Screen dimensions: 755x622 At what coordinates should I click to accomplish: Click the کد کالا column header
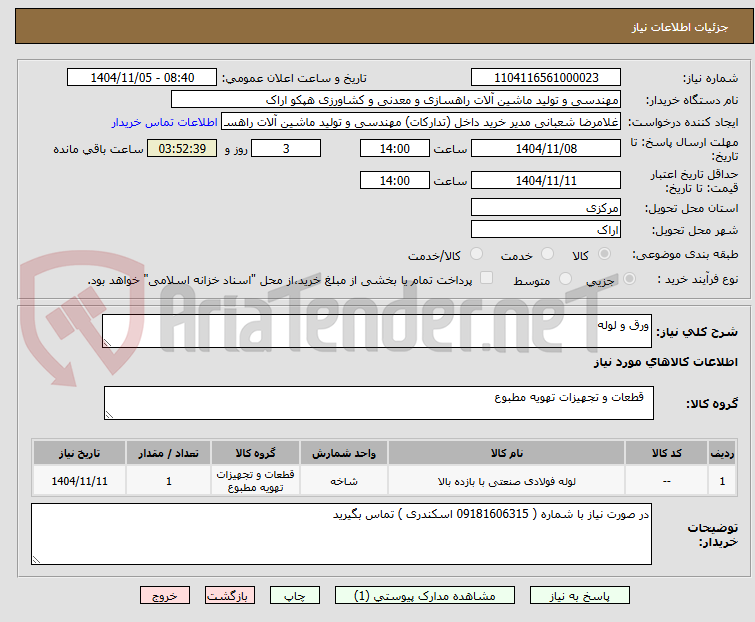(666, 453)
